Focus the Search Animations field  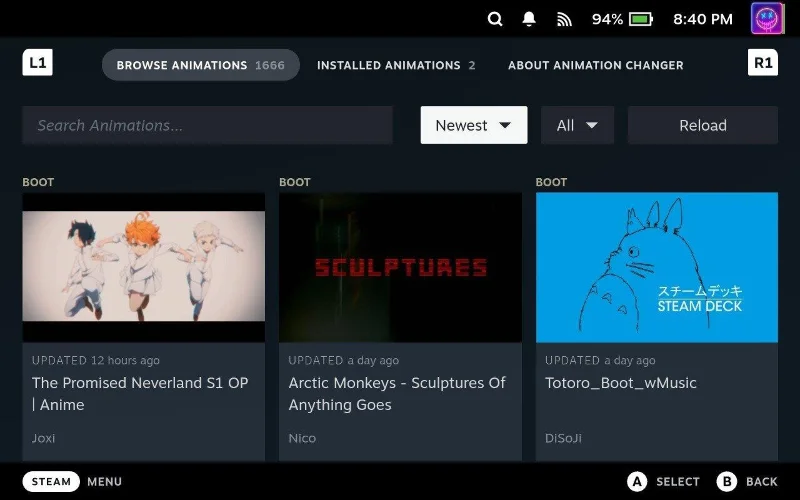tap(207, 125)
